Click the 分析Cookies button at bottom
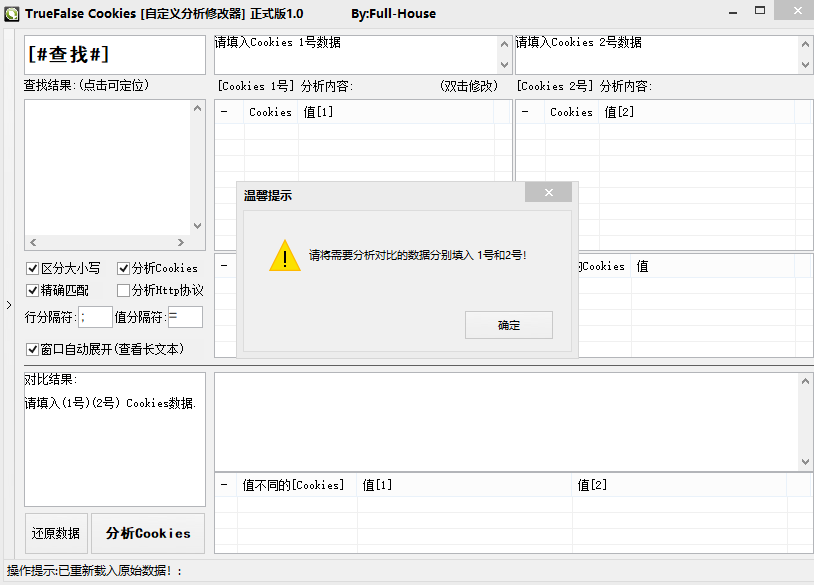 (148, 533)
